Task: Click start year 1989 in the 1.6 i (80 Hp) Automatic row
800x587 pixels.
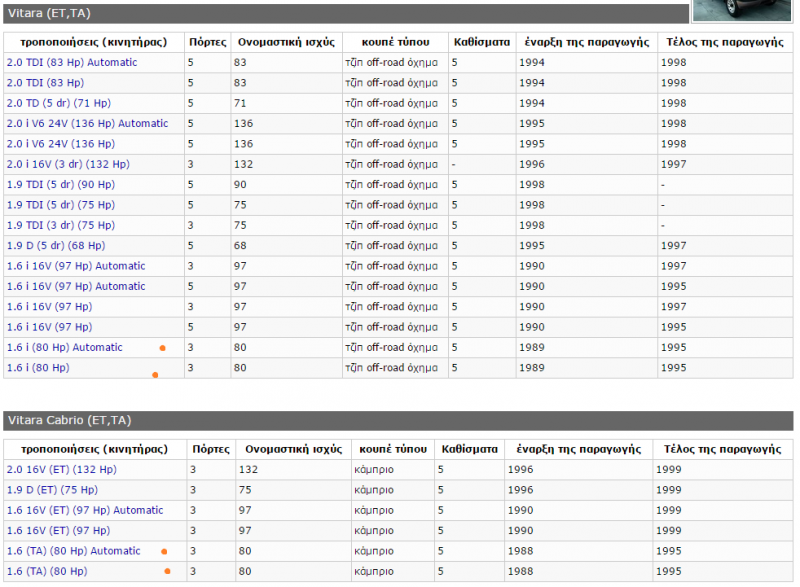Action: pos(532,348)
